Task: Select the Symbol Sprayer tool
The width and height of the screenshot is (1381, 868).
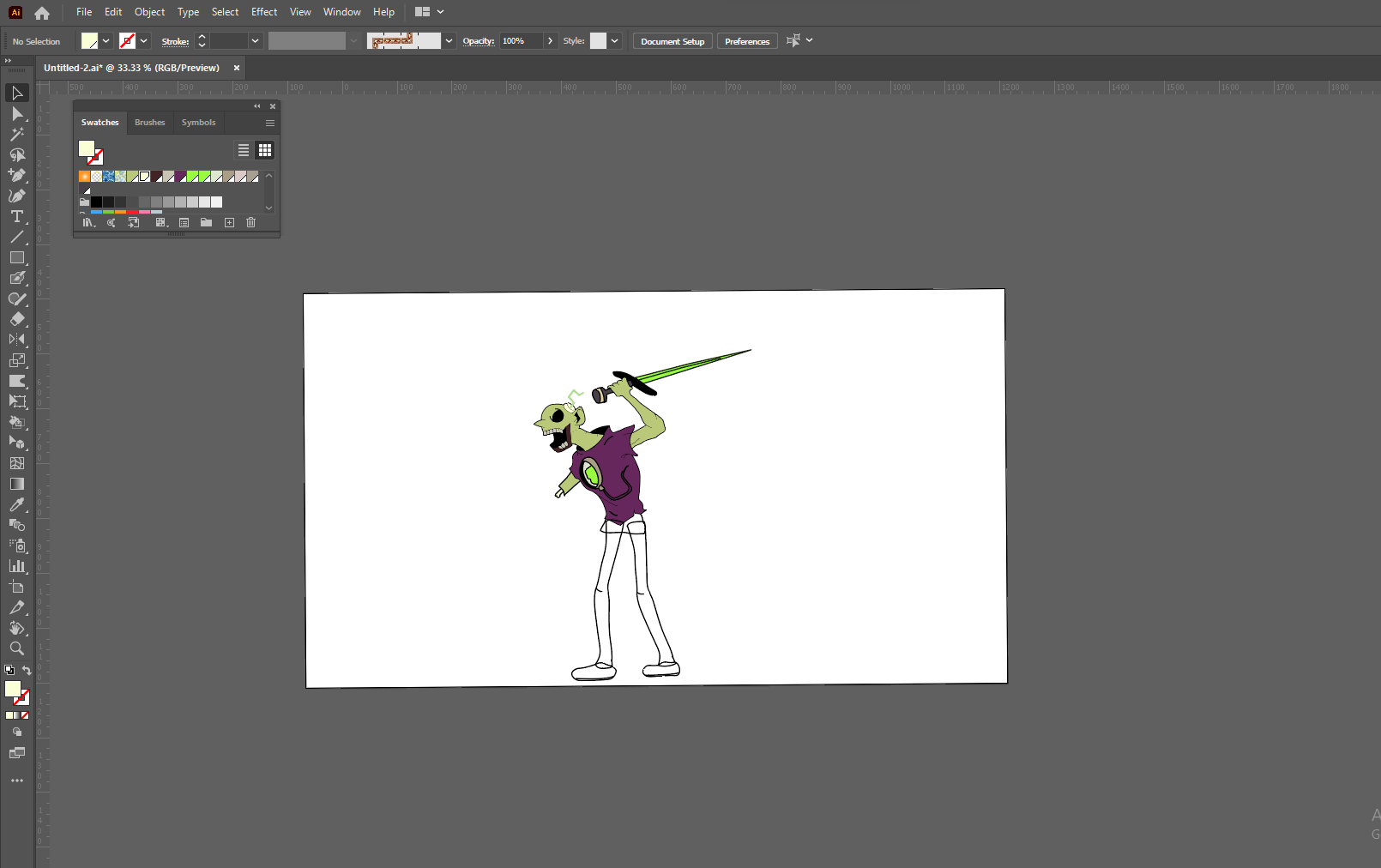Action: pos(16,546)
